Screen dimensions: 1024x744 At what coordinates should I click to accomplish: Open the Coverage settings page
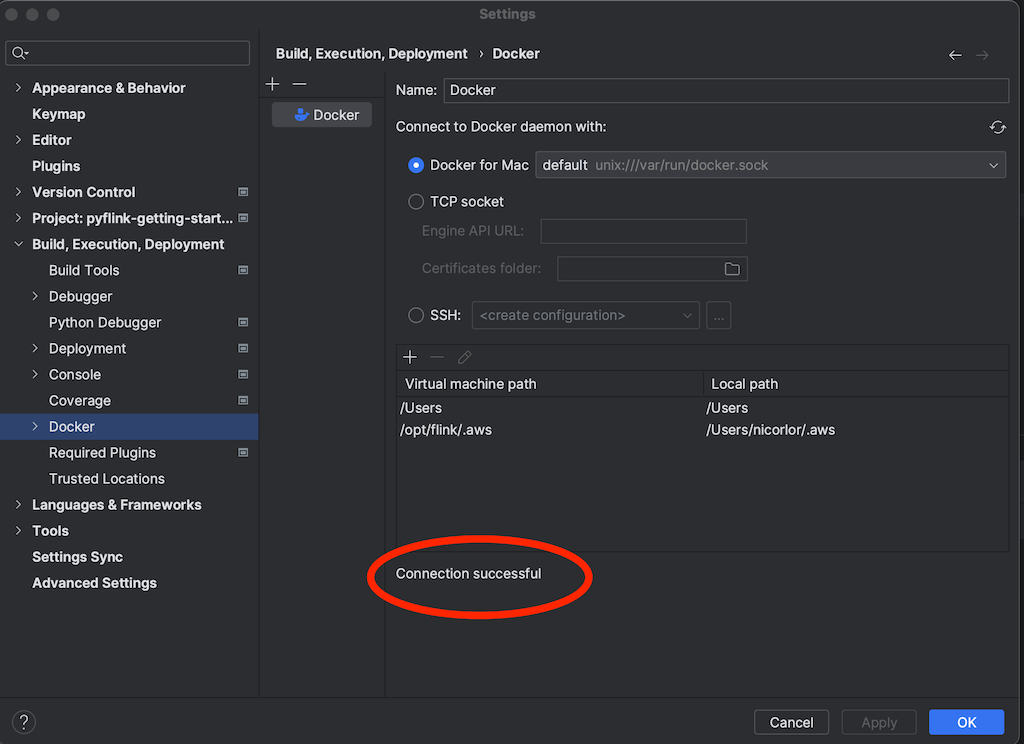pos(80,400)
